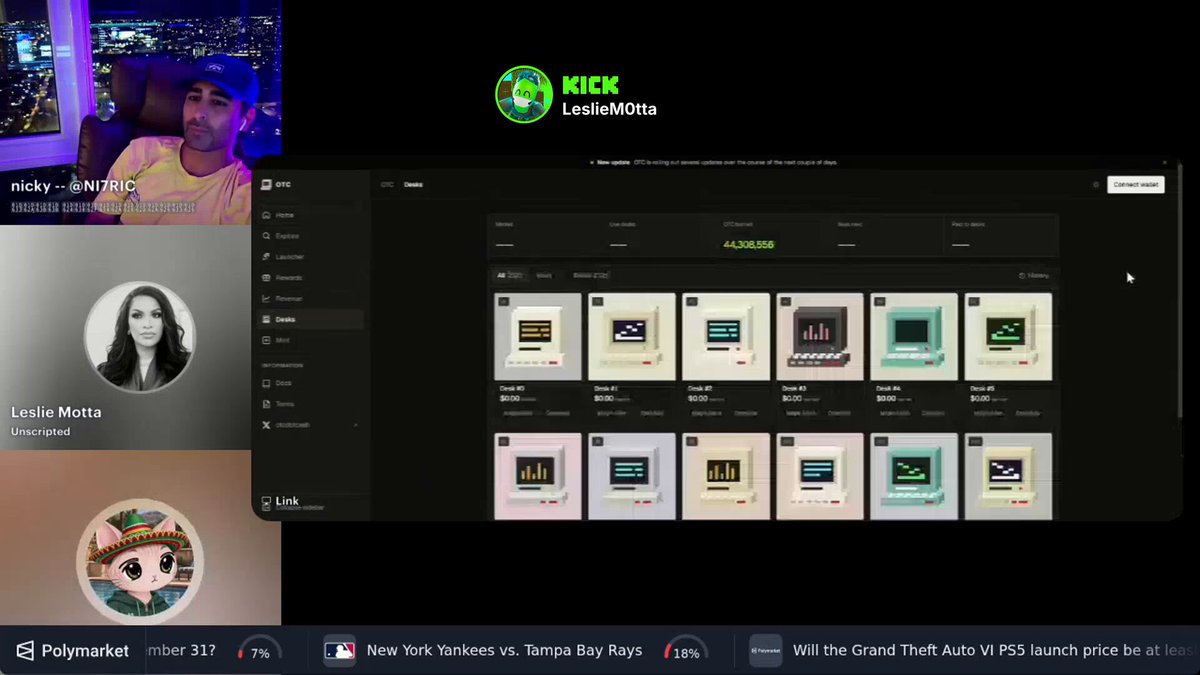Open the History view

pyautogui.click(x=1034, y=275)
